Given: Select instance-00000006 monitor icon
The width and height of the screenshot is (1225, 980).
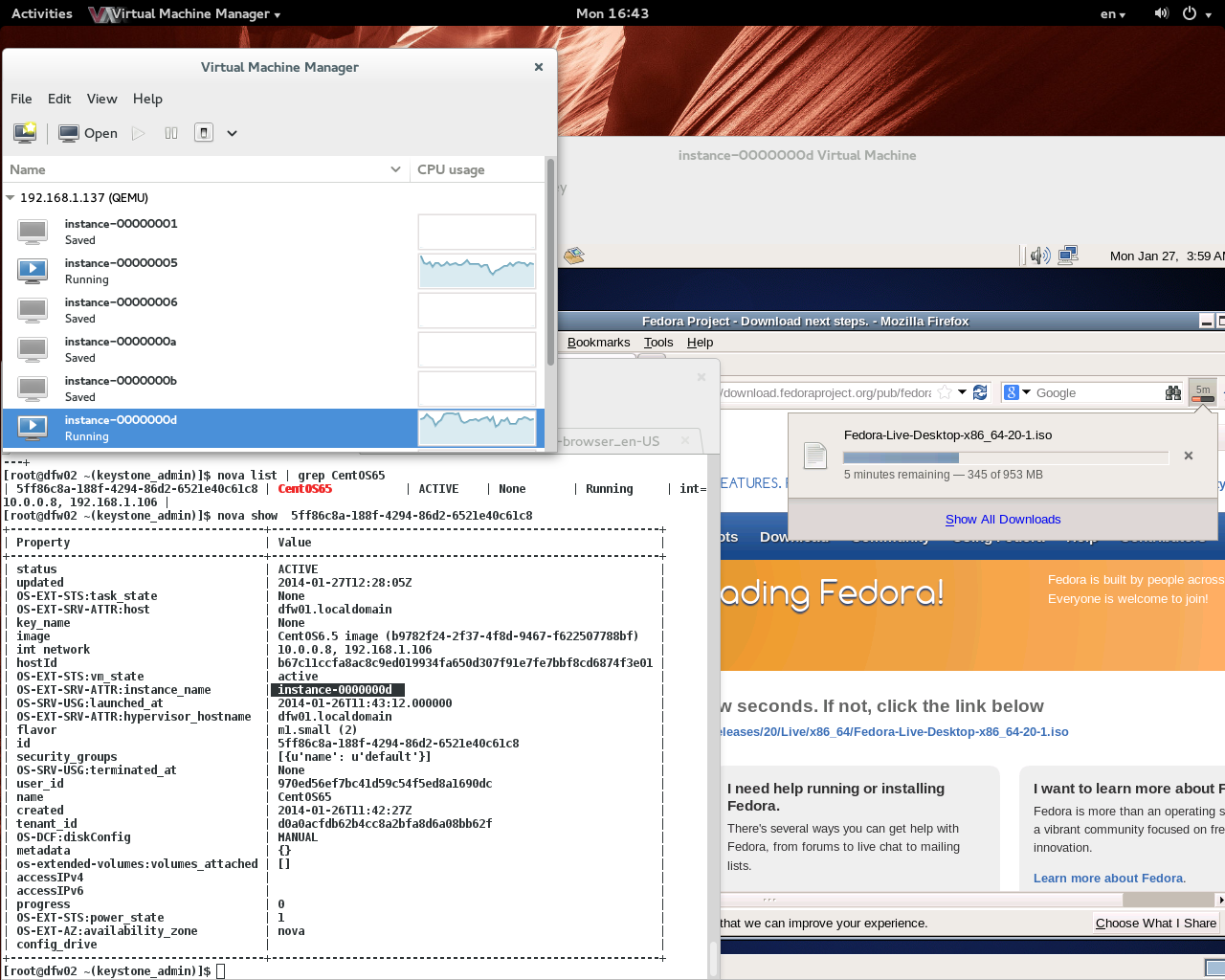Looking at the screenshot, I should 33,309.
